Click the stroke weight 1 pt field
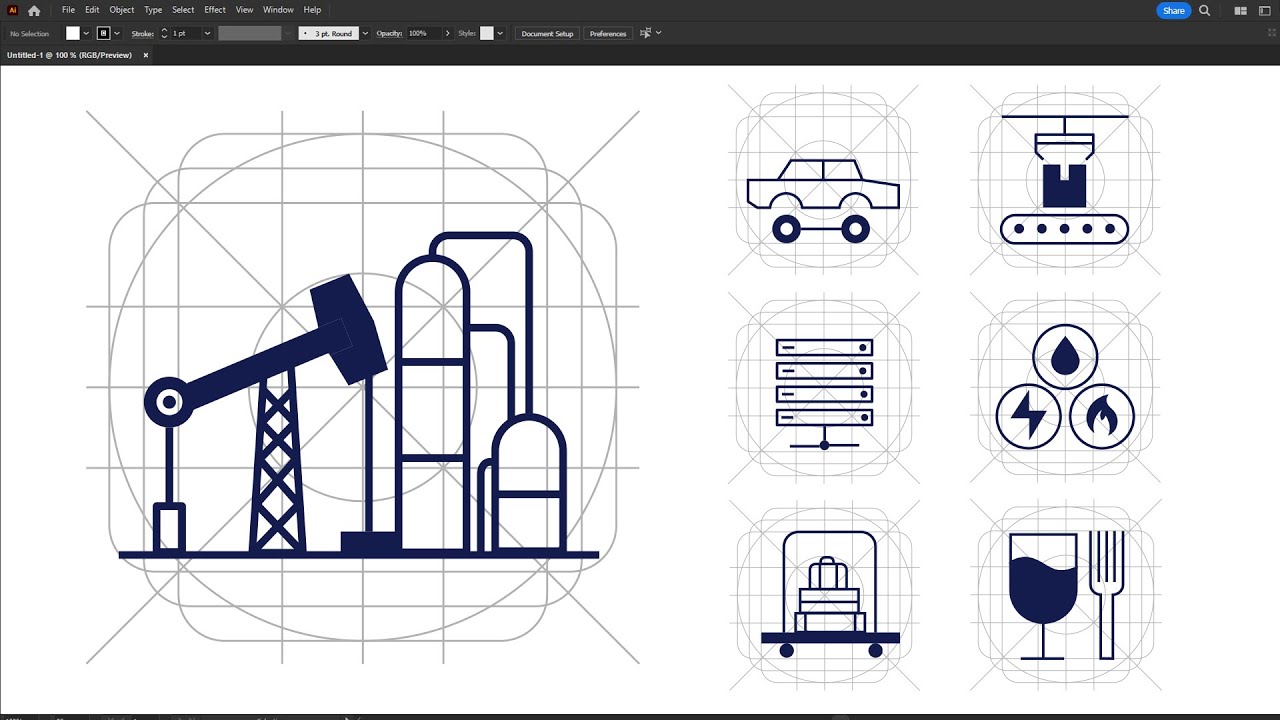This screenshot has height=720, width=1280. (186, 33)
